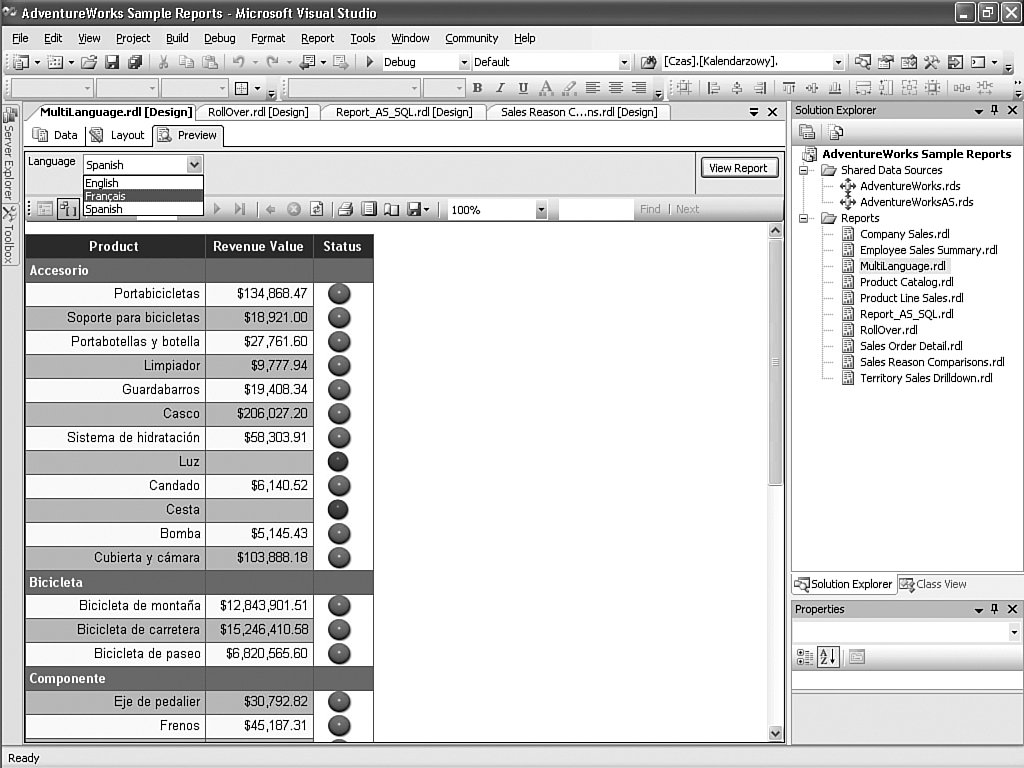Toggle Underline formatting
The width and height of the screenshot is (1024, 768).
pyautogui.click(x=523, y=88)
